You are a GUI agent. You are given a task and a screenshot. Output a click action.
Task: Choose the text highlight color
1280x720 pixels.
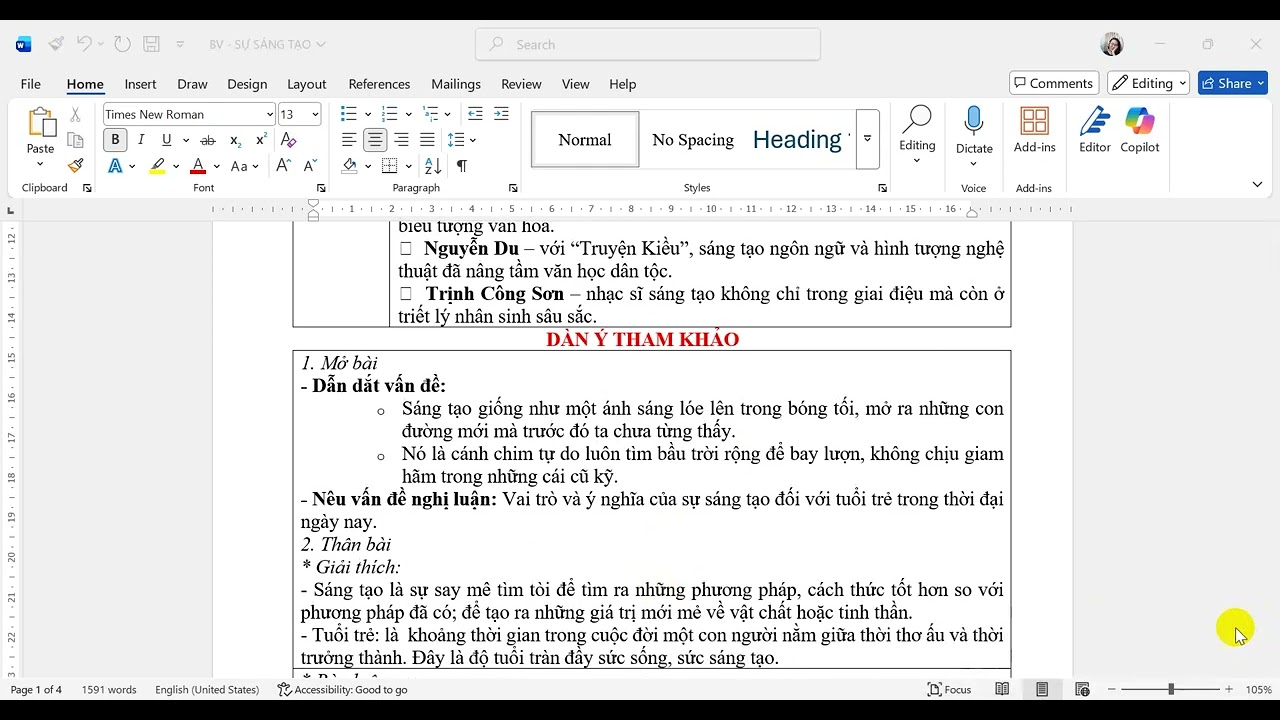pyautogui.click(x=158, y=166)
